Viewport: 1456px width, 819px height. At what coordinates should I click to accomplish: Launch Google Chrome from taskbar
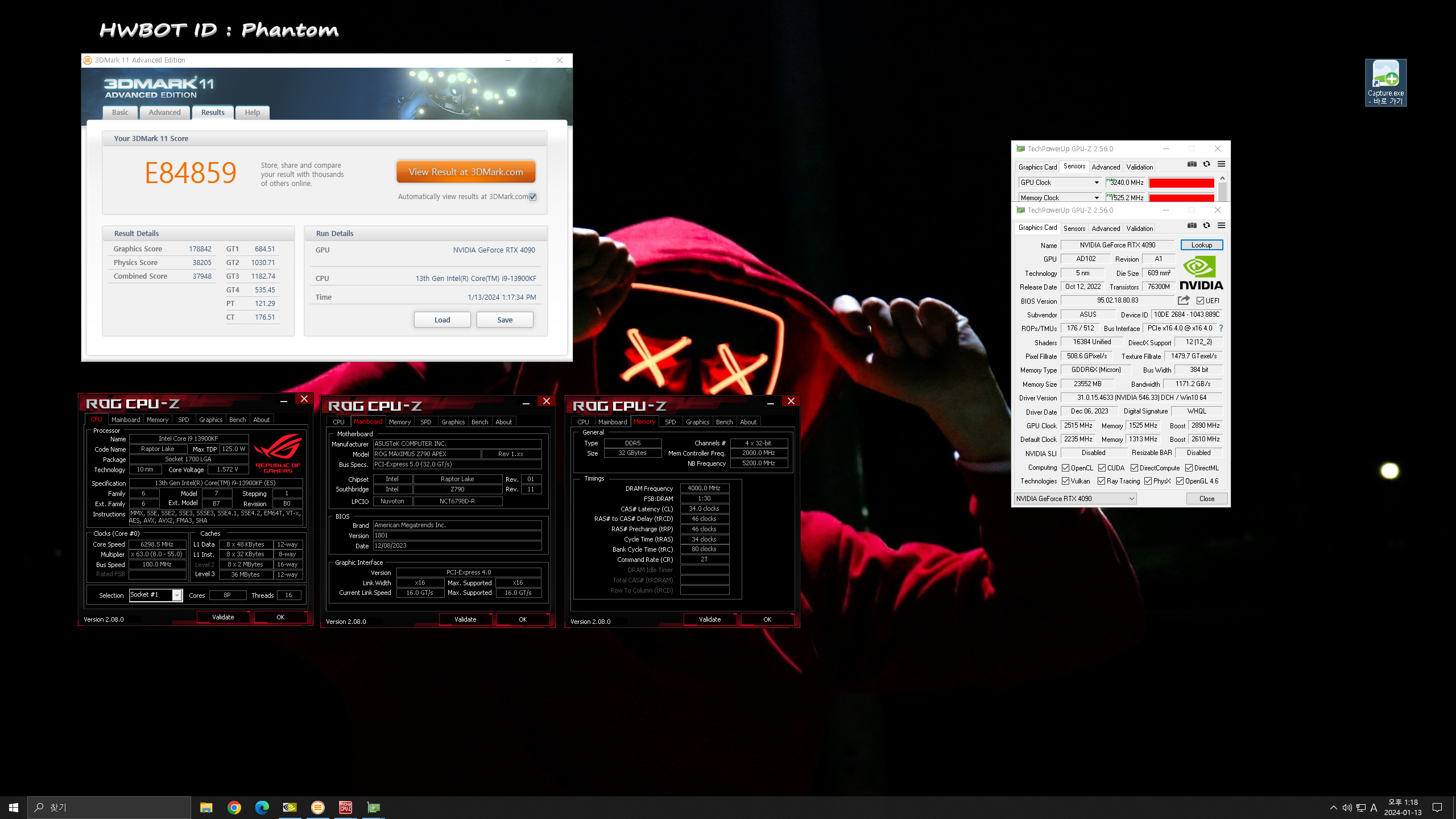[234, 807]
